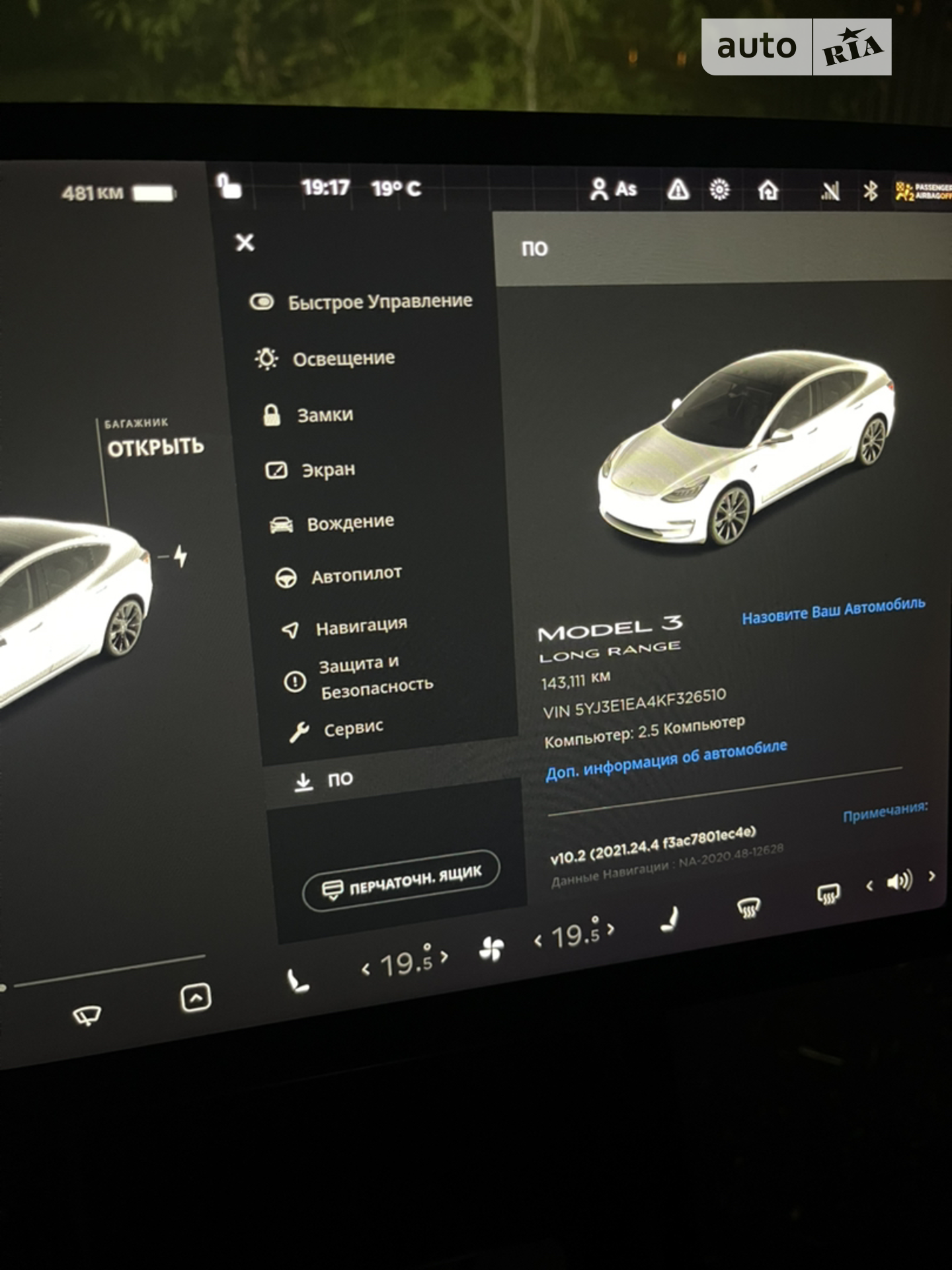Increase passenger temperature right arrow

611,929
